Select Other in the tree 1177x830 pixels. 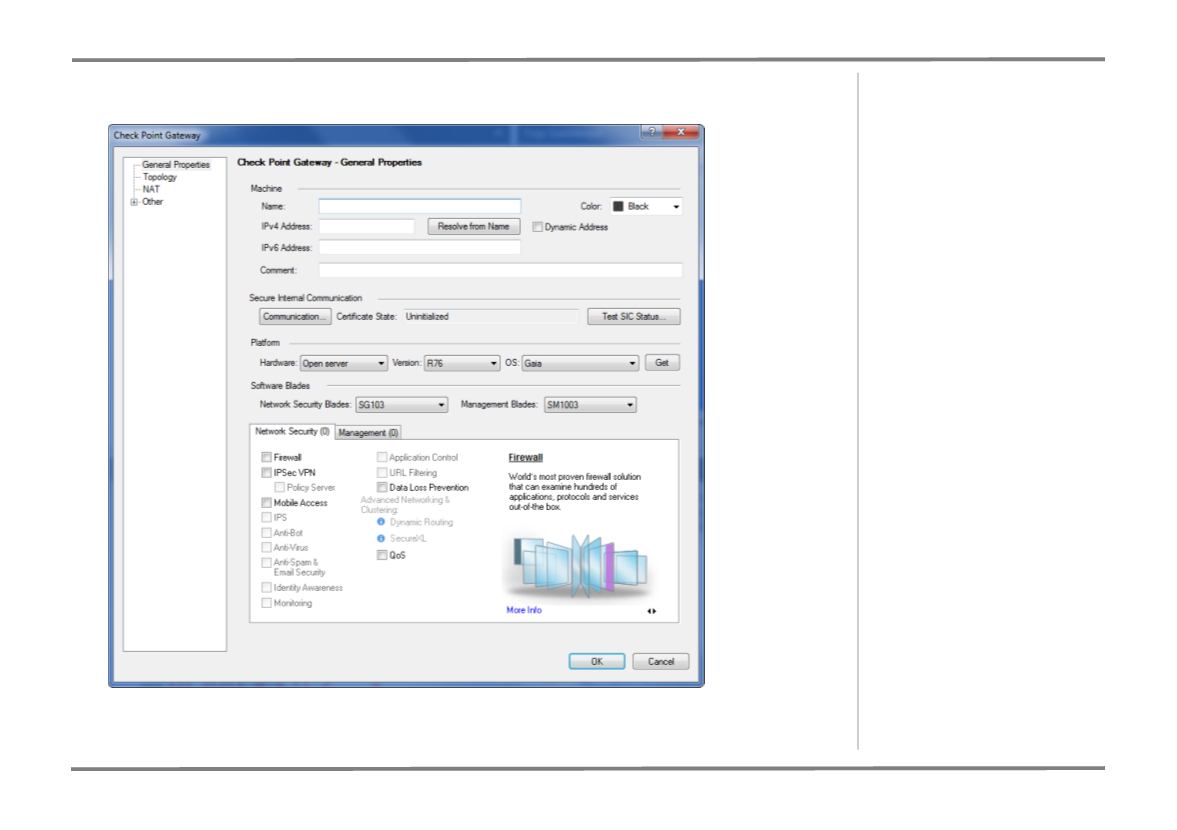[x=152, y=202]
